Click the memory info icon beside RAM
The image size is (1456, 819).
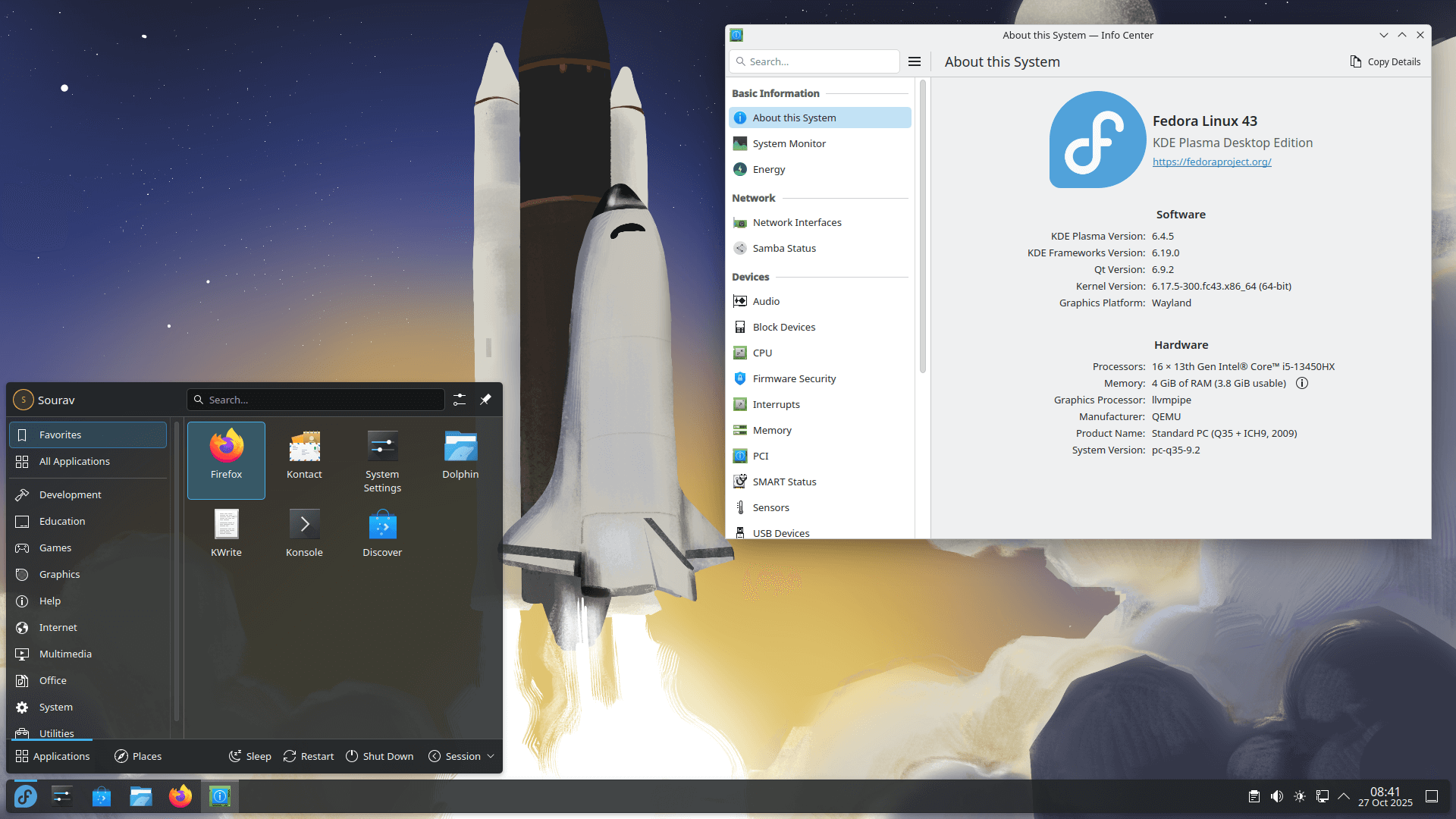coord(1302,383)
